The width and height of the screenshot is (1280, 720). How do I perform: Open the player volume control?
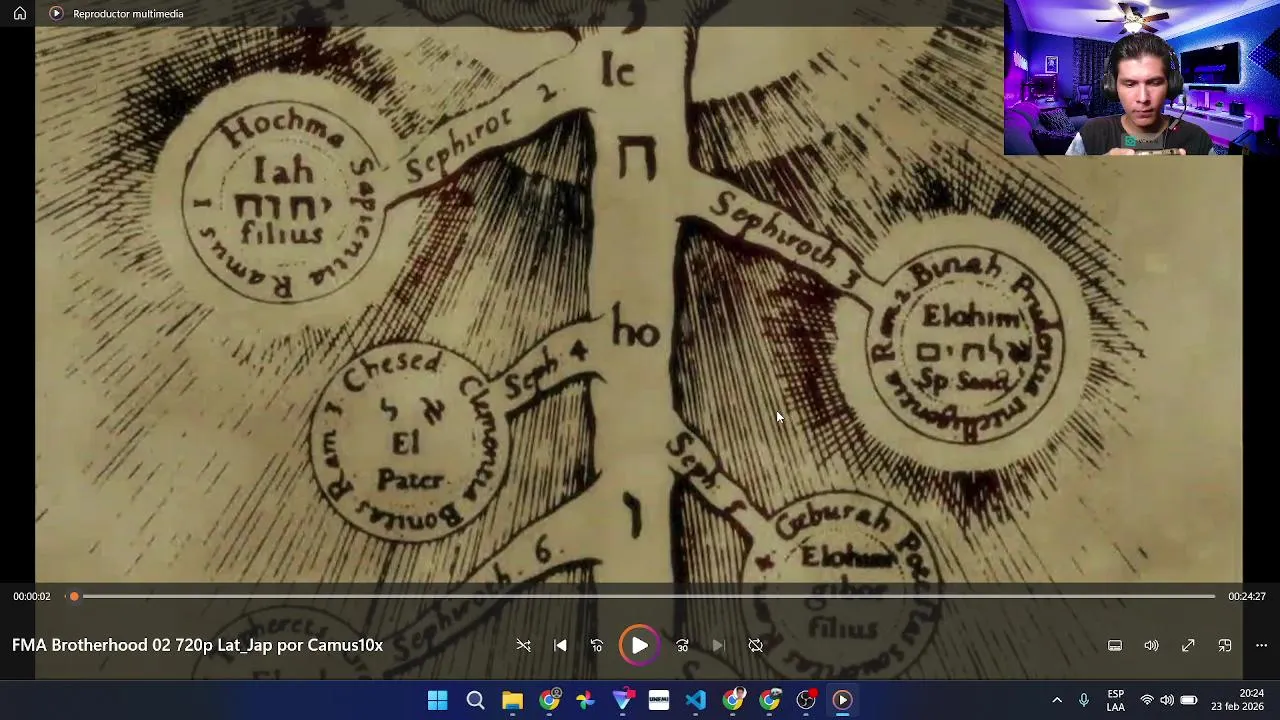coord(1151,646)
